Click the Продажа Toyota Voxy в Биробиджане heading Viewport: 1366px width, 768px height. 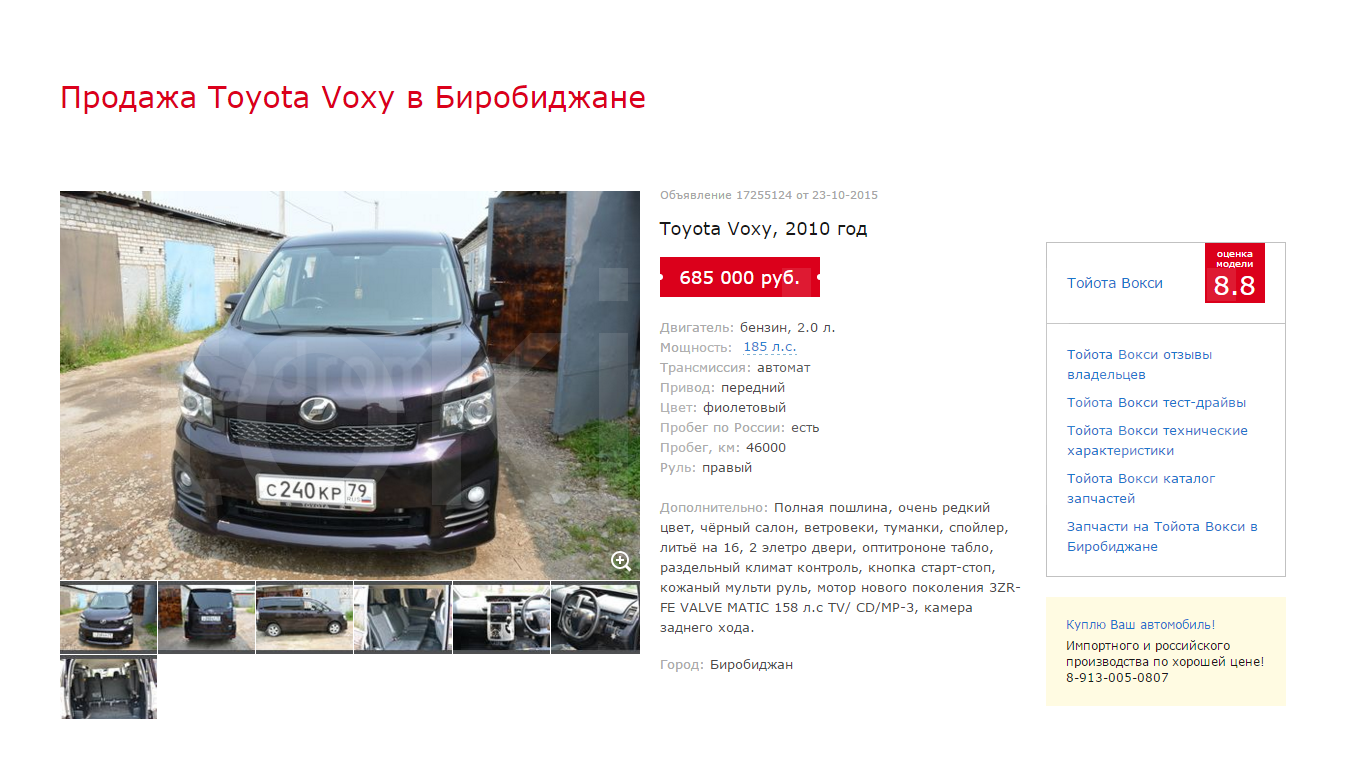(353, 98)
